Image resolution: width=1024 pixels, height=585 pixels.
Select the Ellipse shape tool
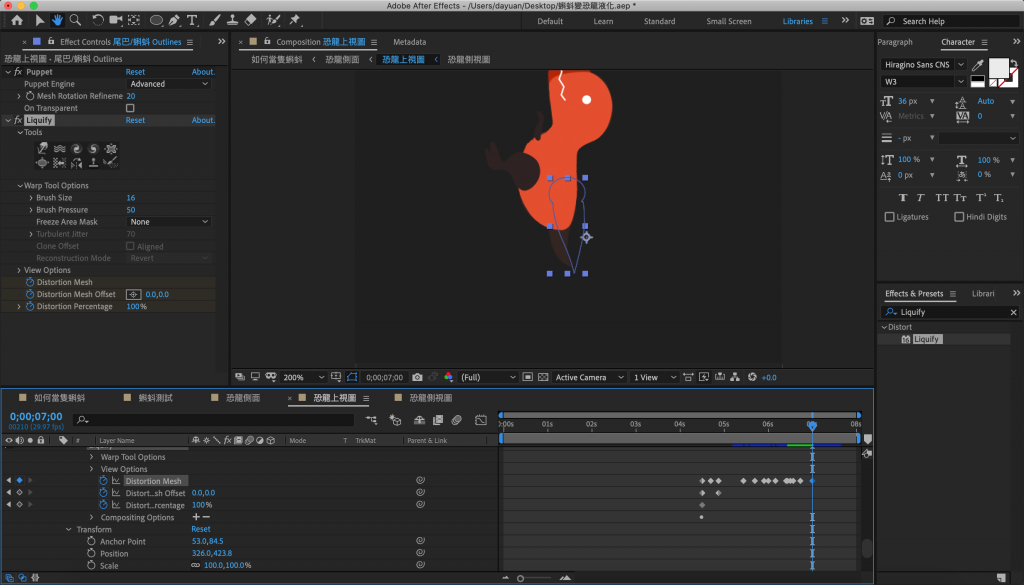point(156,20)
